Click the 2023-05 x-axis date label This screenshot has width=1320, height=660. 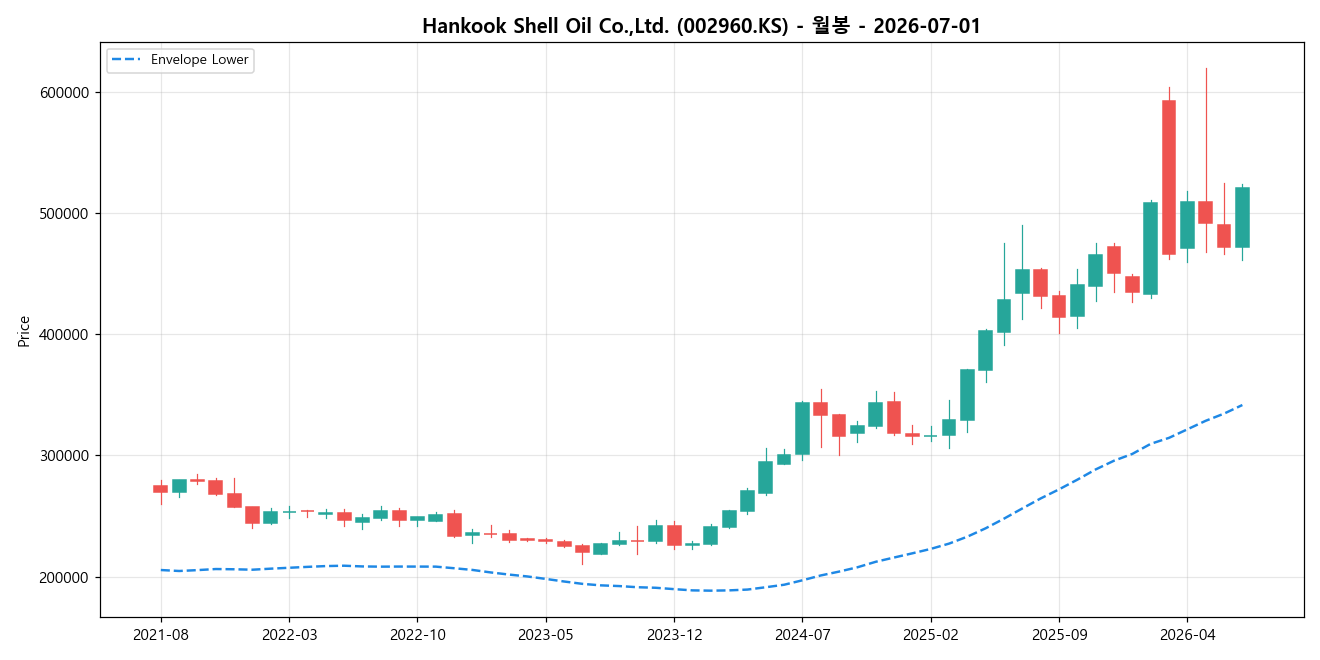(x=546, y=635)
